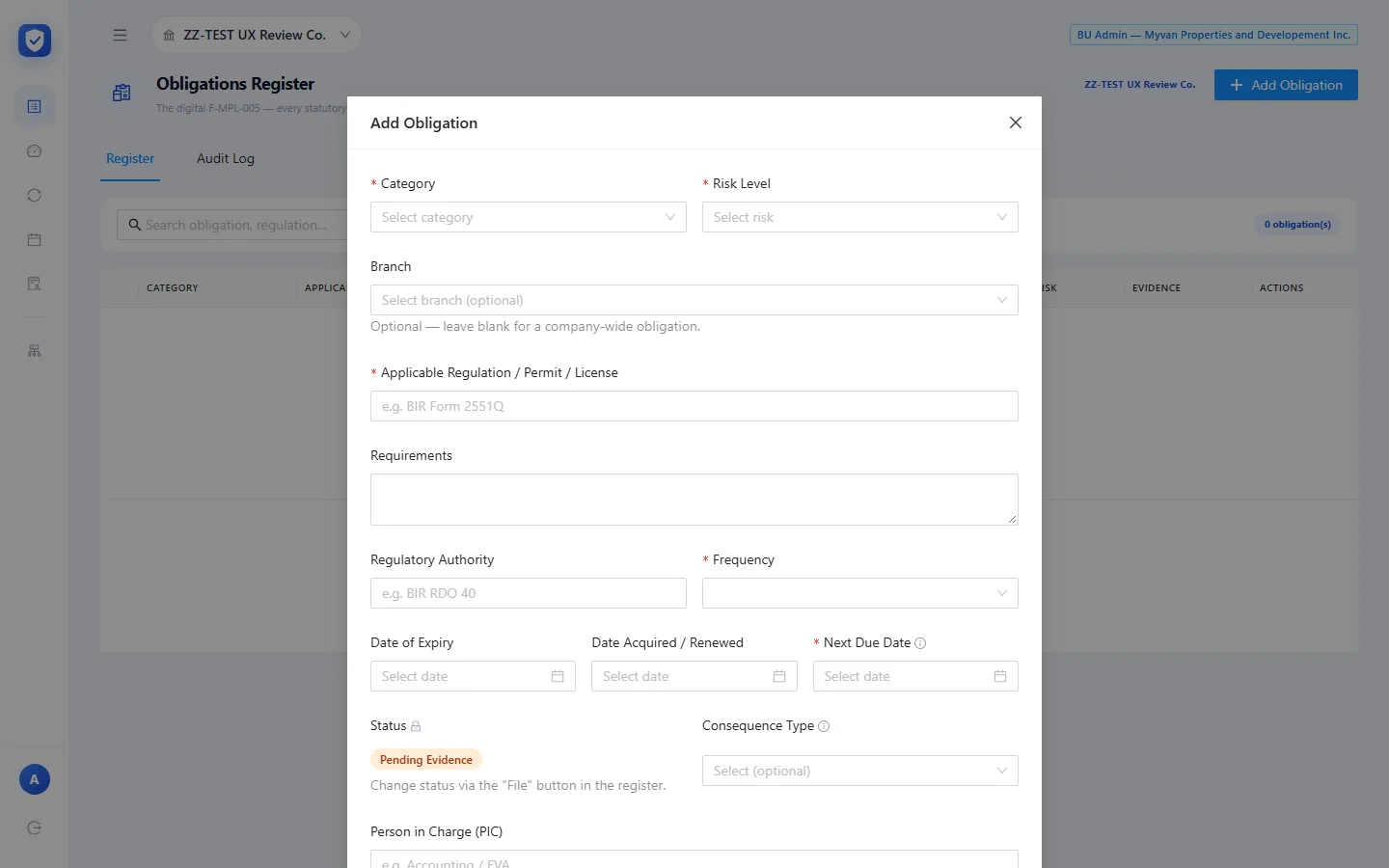The height and width of the screenshot is (868, 1389).
Task: Click the logout icon in the sidebar
Action: click(x=35, y=828)
